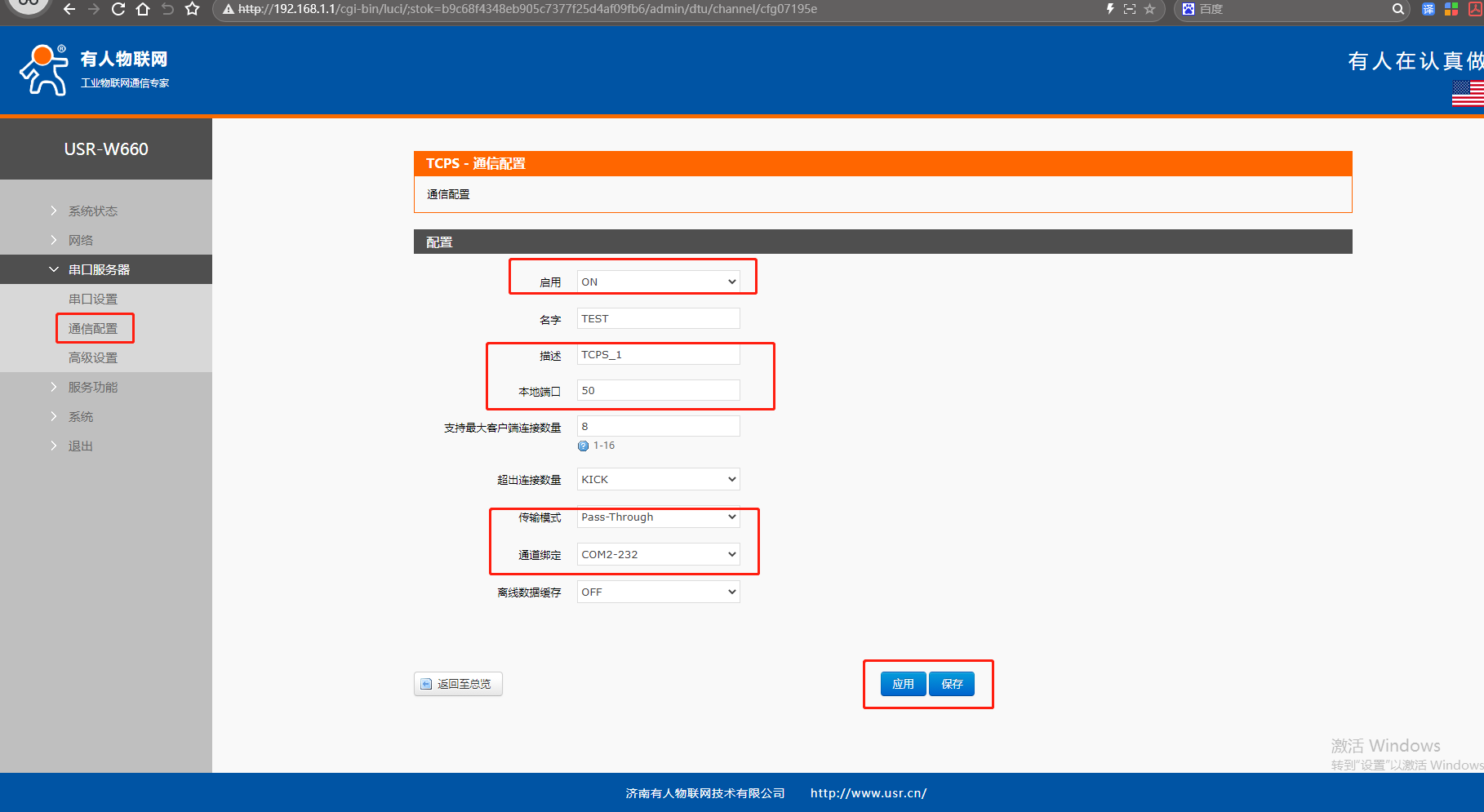Open the 超出连接数量 KICK dropdown
This screenshot has width=1484, height=812.
pyautogui.click(x=658, y=479)
